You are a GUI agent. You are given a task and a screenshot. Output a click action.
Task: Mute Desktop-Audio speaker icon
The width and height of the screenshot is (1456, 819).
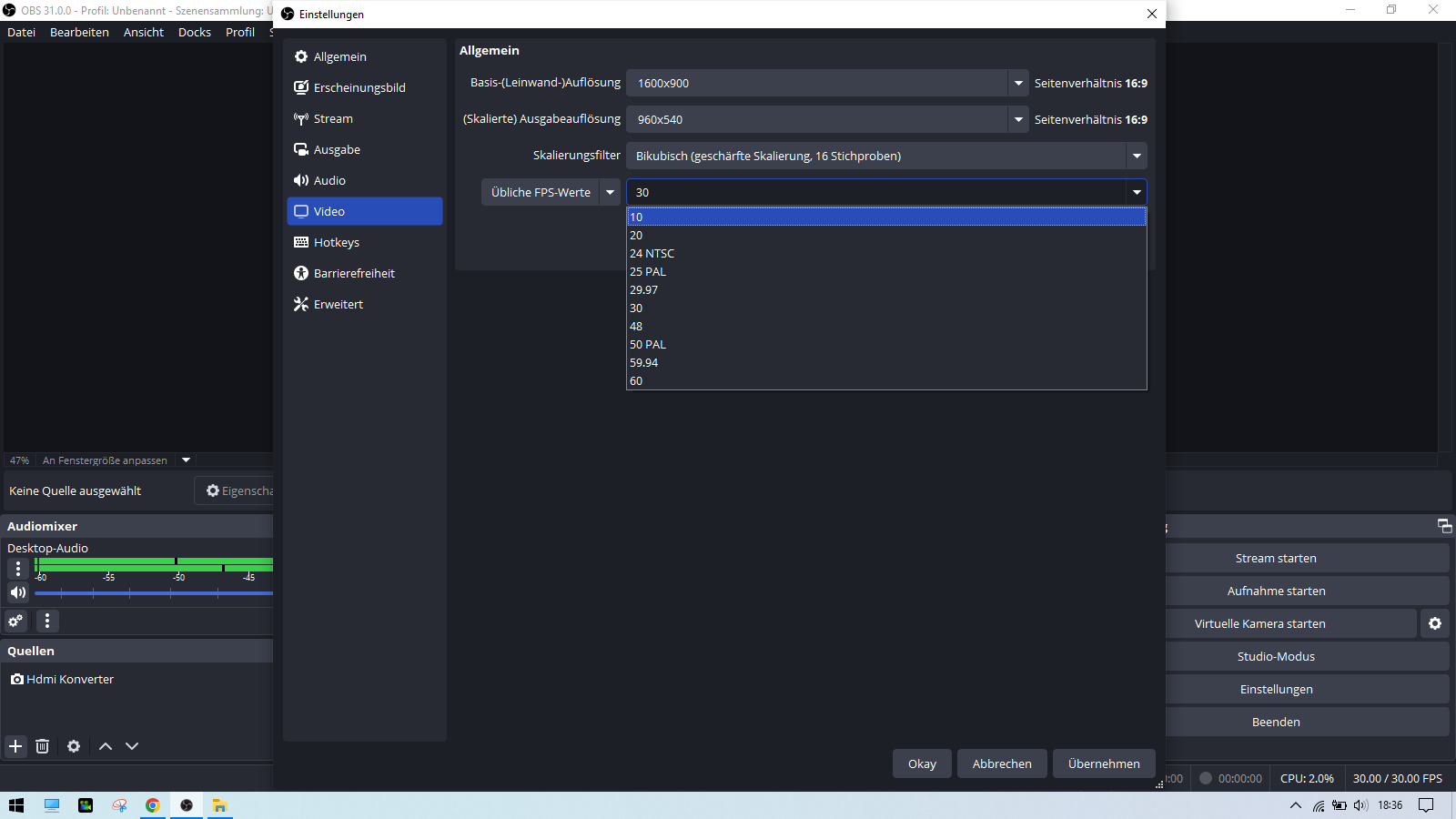click(18, 592)
